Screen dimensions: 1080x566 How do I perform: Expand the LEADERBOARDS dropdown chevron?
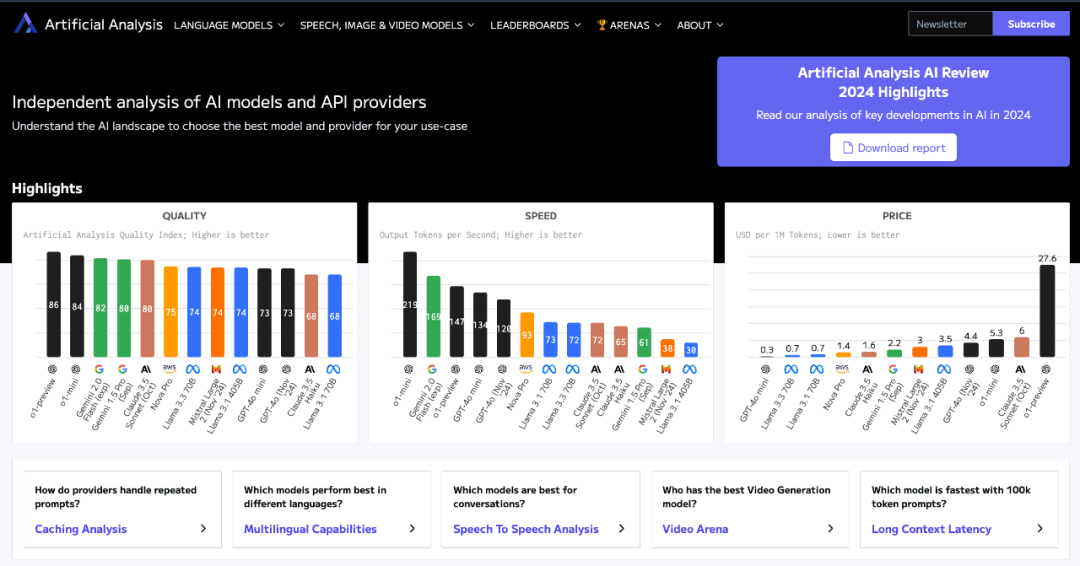578,25
